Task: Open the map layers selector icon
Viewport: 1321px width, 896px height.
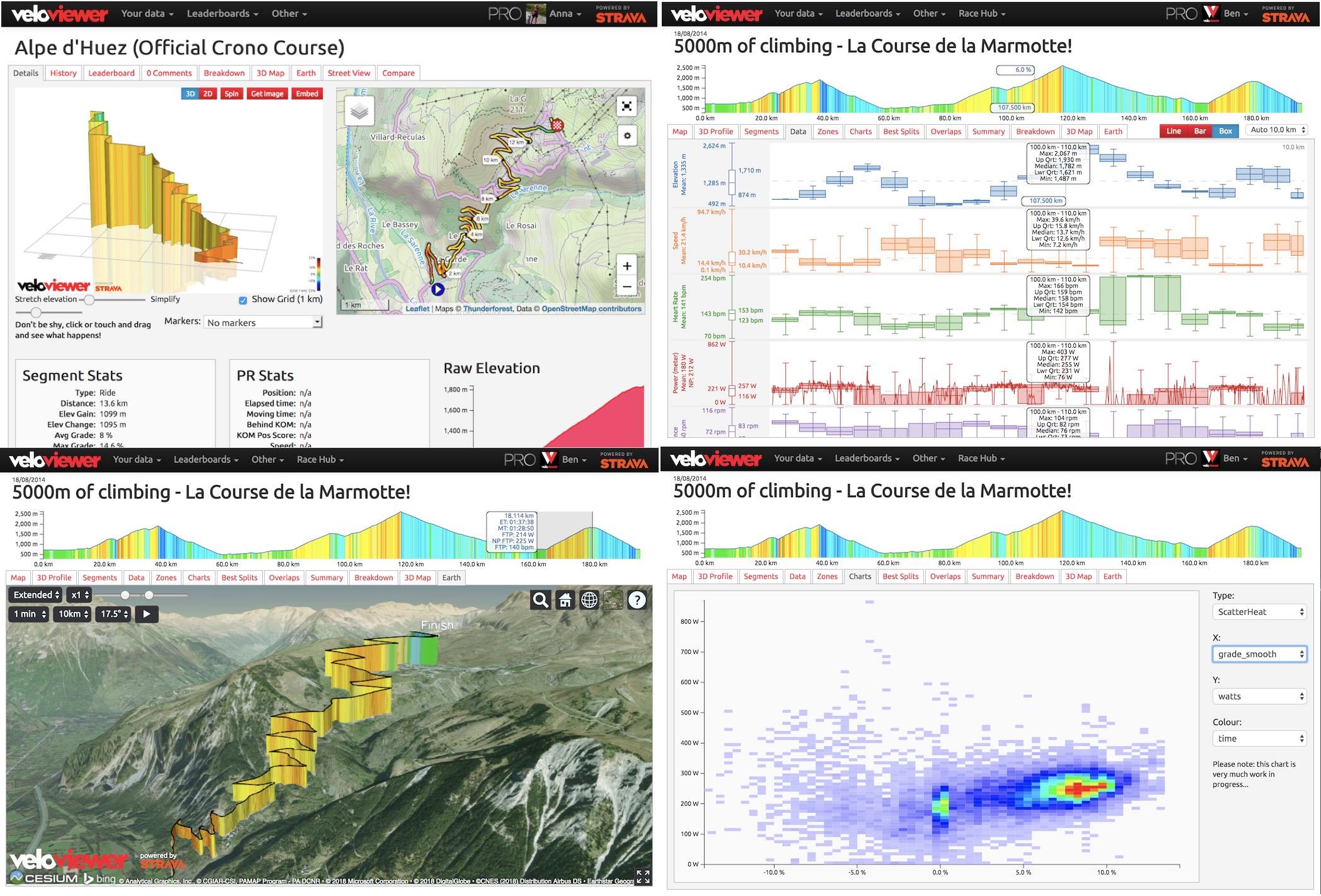Action: point(359,112)
